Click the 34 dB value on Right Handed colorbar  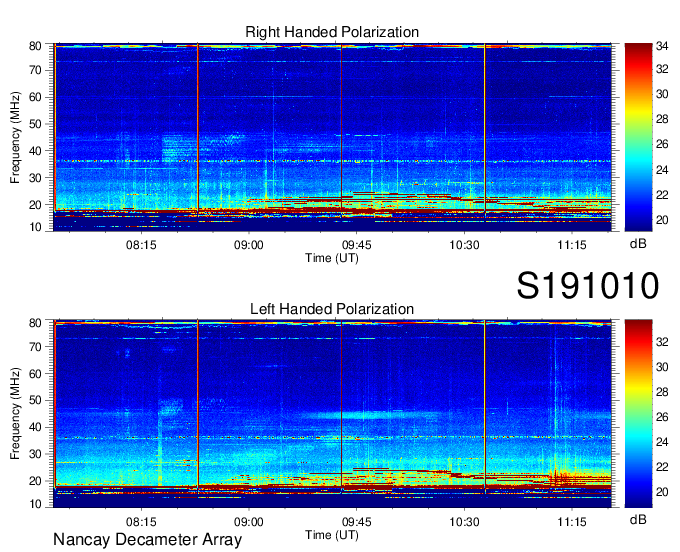pyautogui.click(x=662, y=46)
